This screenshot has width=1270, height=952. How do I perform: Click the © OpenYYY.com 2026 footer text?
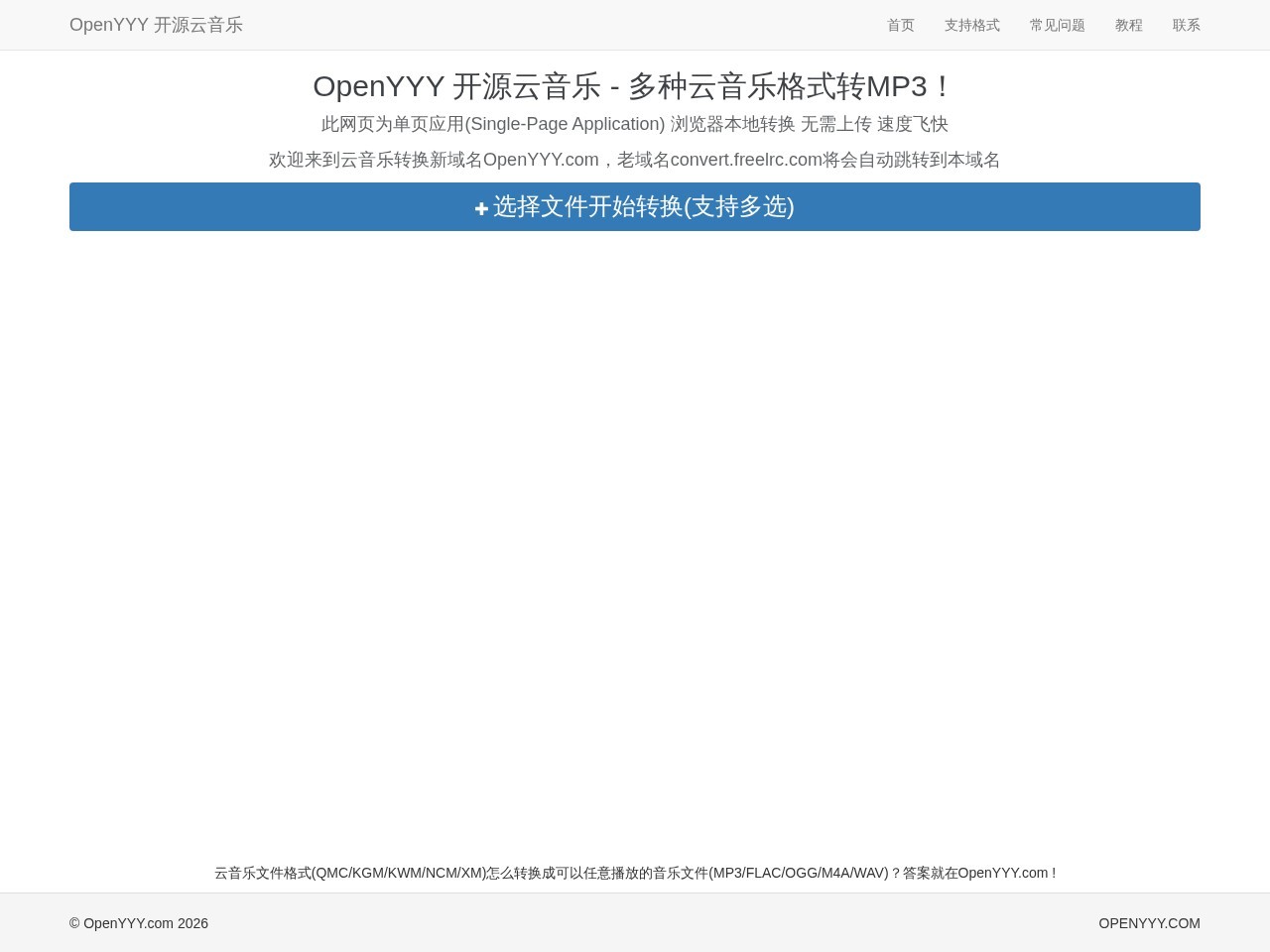click(139, 923)
